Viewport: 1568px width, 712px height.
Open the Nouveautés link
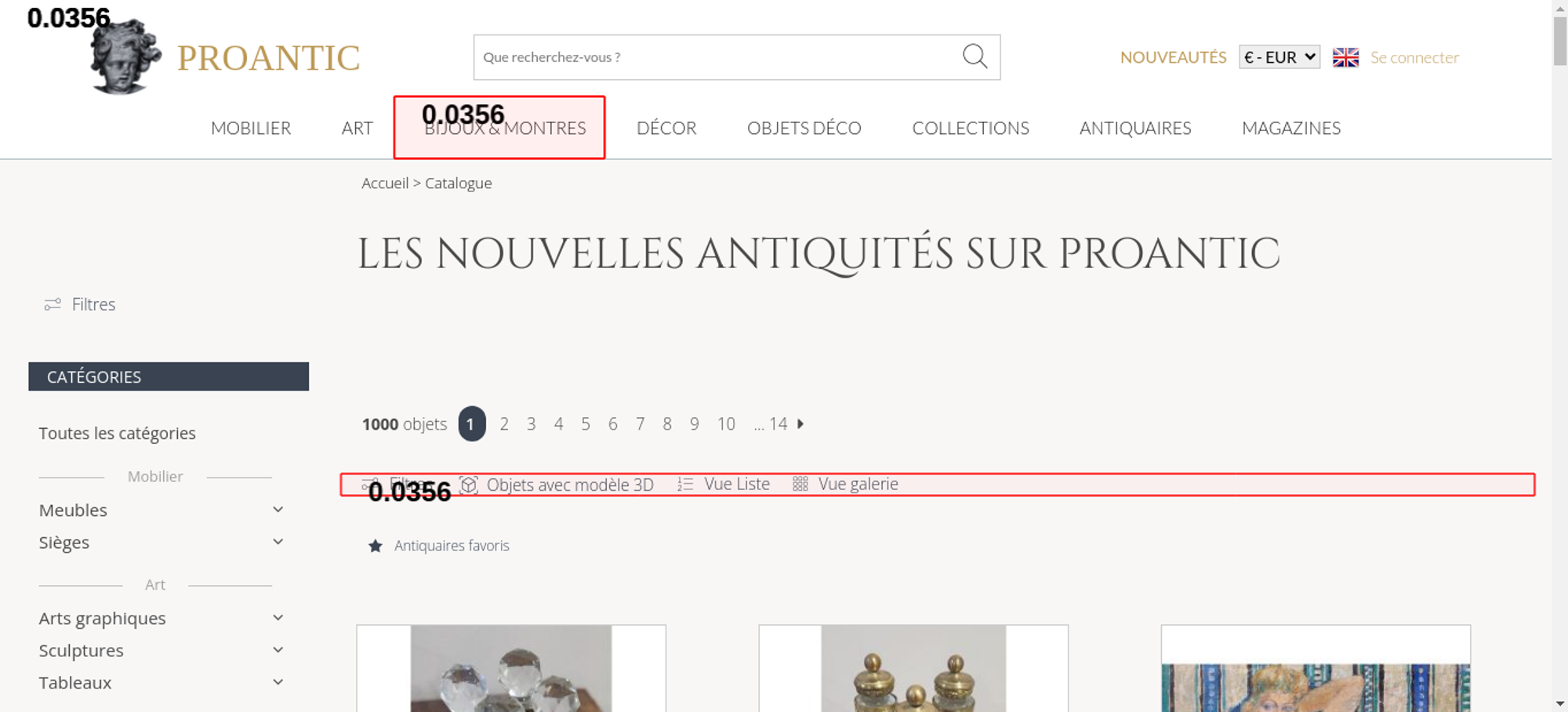[x=1173, y=57]
